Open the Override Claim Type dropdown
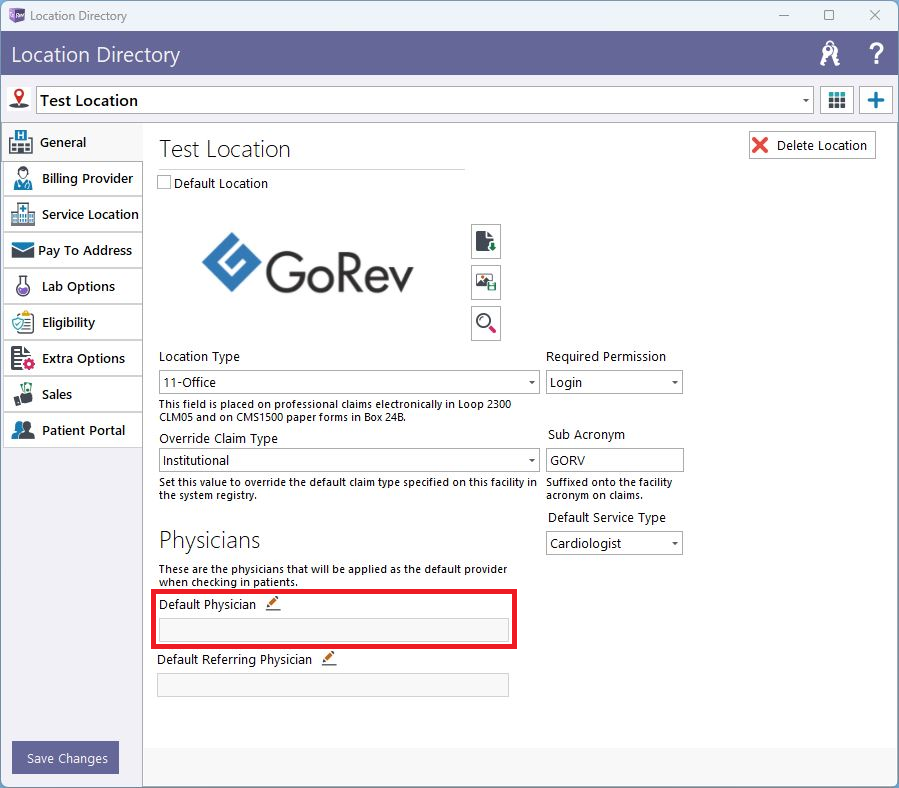Image resolution: width=899 pixels, height=788 pixels. [349, 460]
